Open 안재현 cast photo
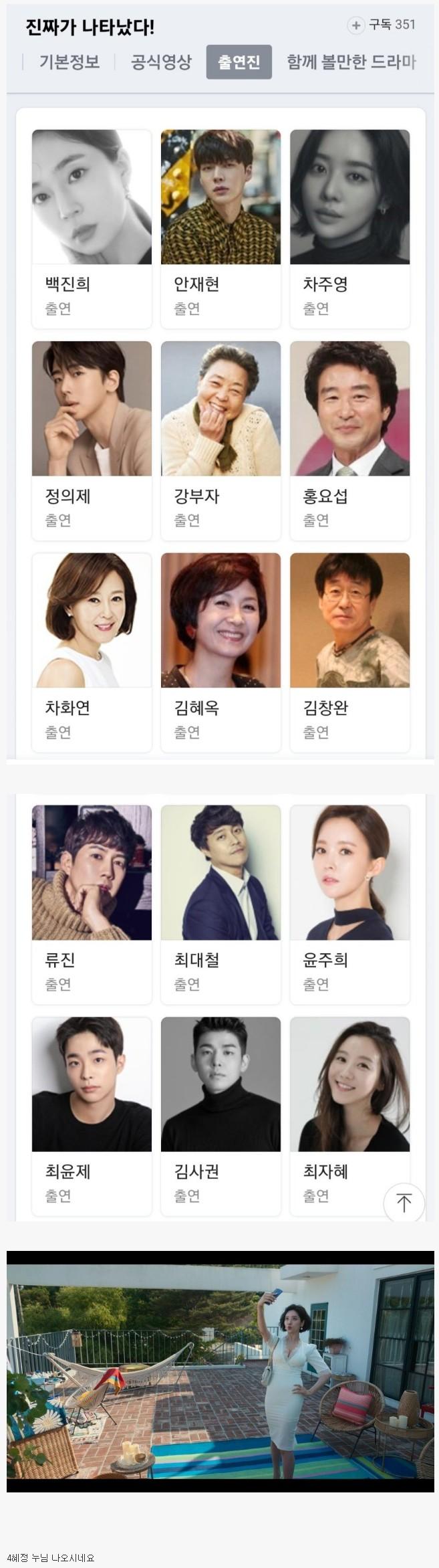Image resolution: width=439 pixels, height=1568 pixels. (221, 197)
